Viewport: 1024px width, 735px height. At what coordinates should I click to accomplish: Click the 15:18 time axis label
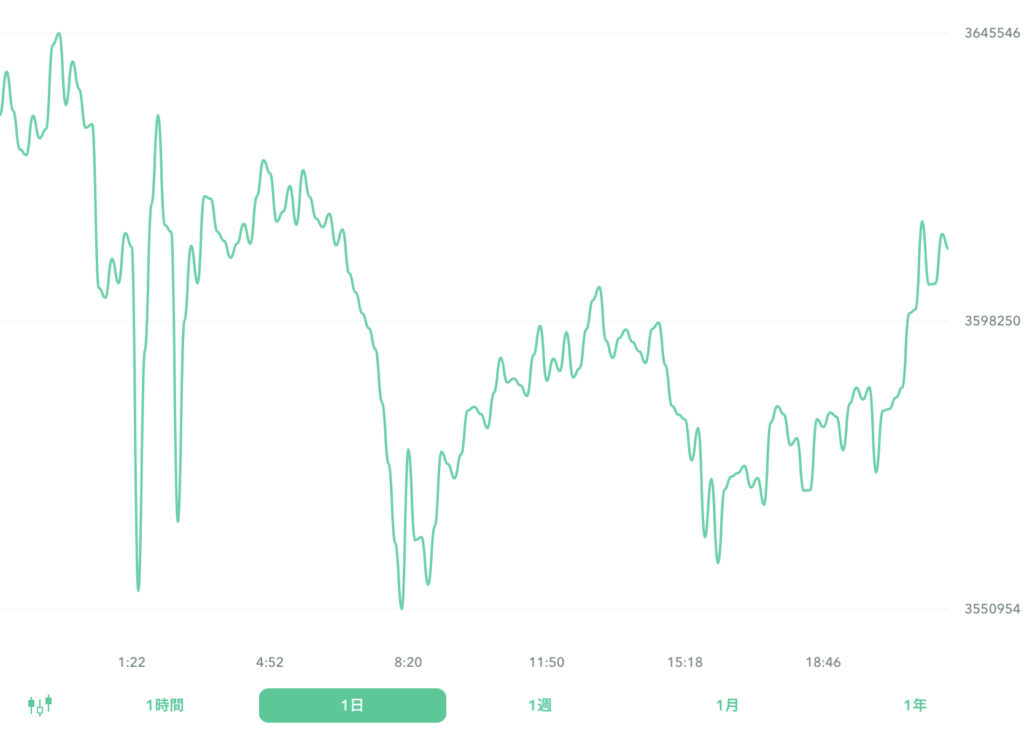pos(685,662)
